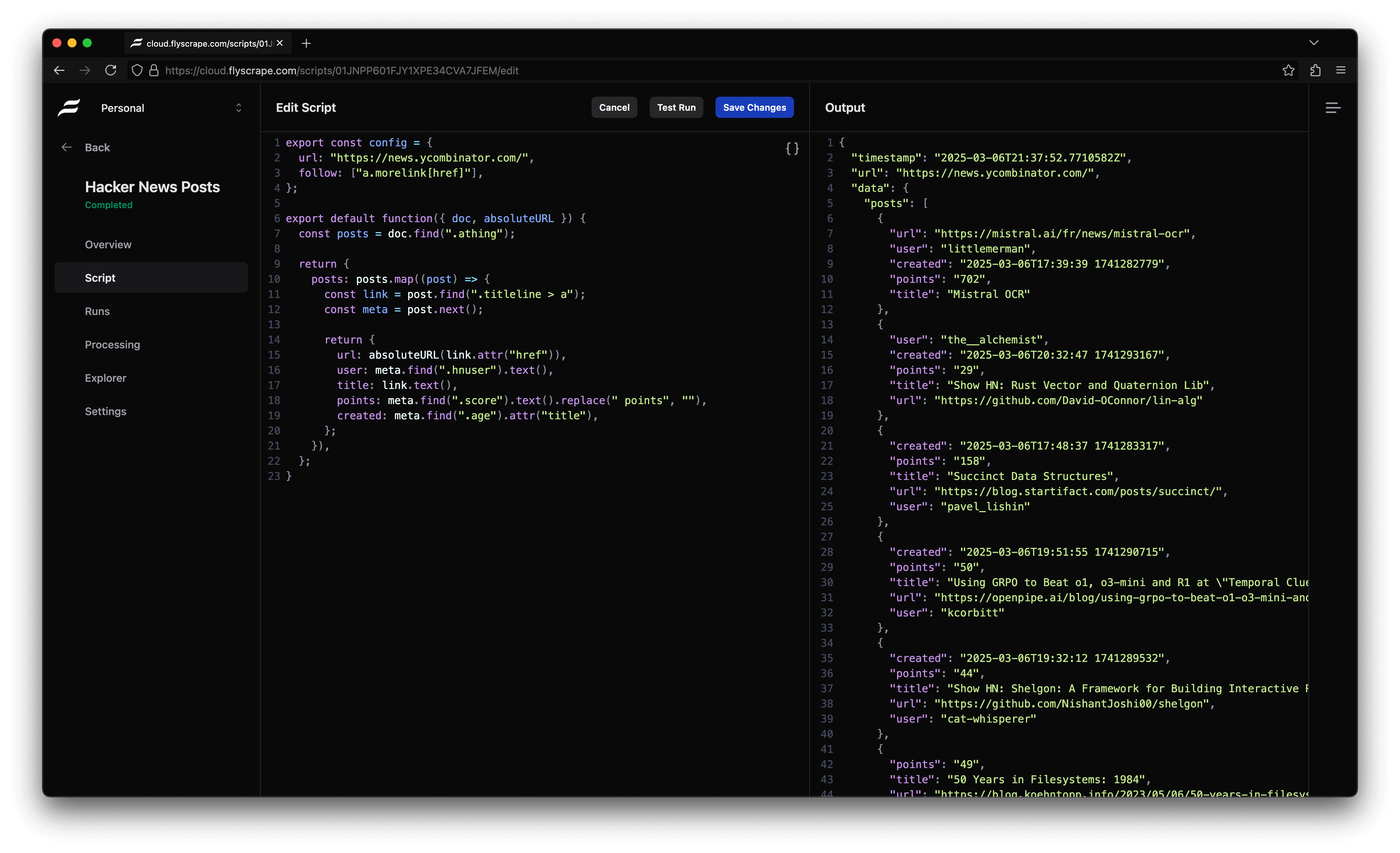Open browser extensions icon
Screen dimensions: 1400x853
click(x=1315, y=71)
